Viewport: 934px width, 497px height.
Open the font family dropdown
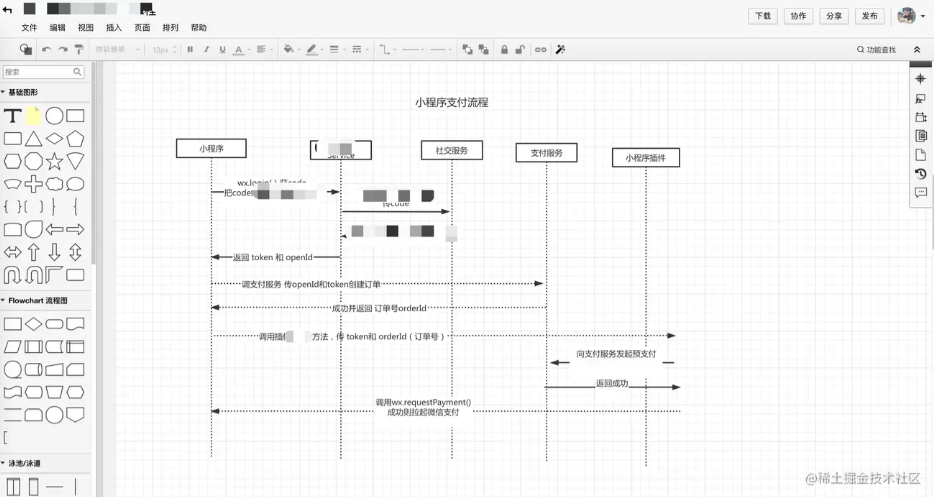117,49
